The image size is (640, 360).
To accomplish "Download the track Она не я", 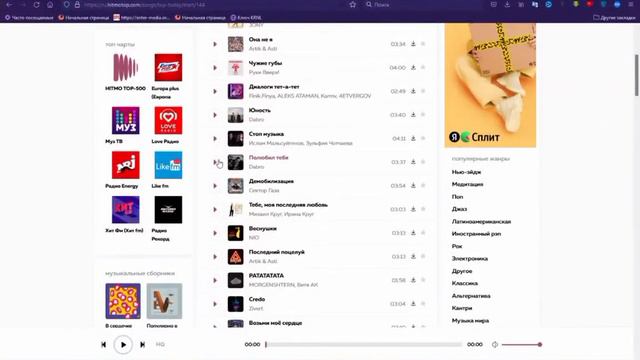I will pyautogui.click(x=413, y=44).
